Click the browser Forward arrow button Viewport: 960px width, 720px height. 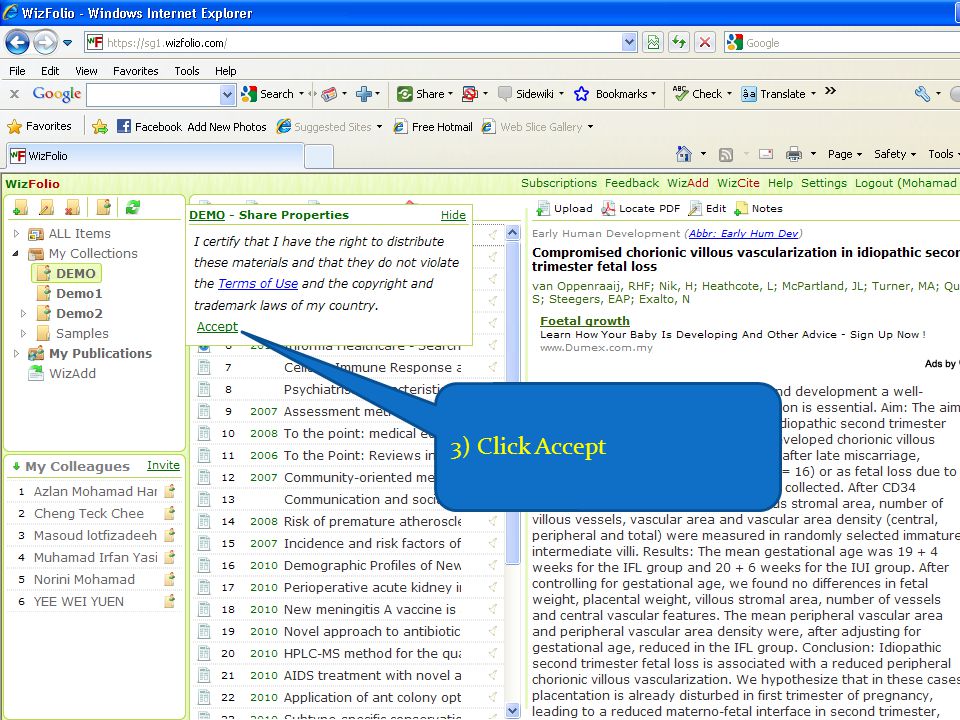coord(45,42)
